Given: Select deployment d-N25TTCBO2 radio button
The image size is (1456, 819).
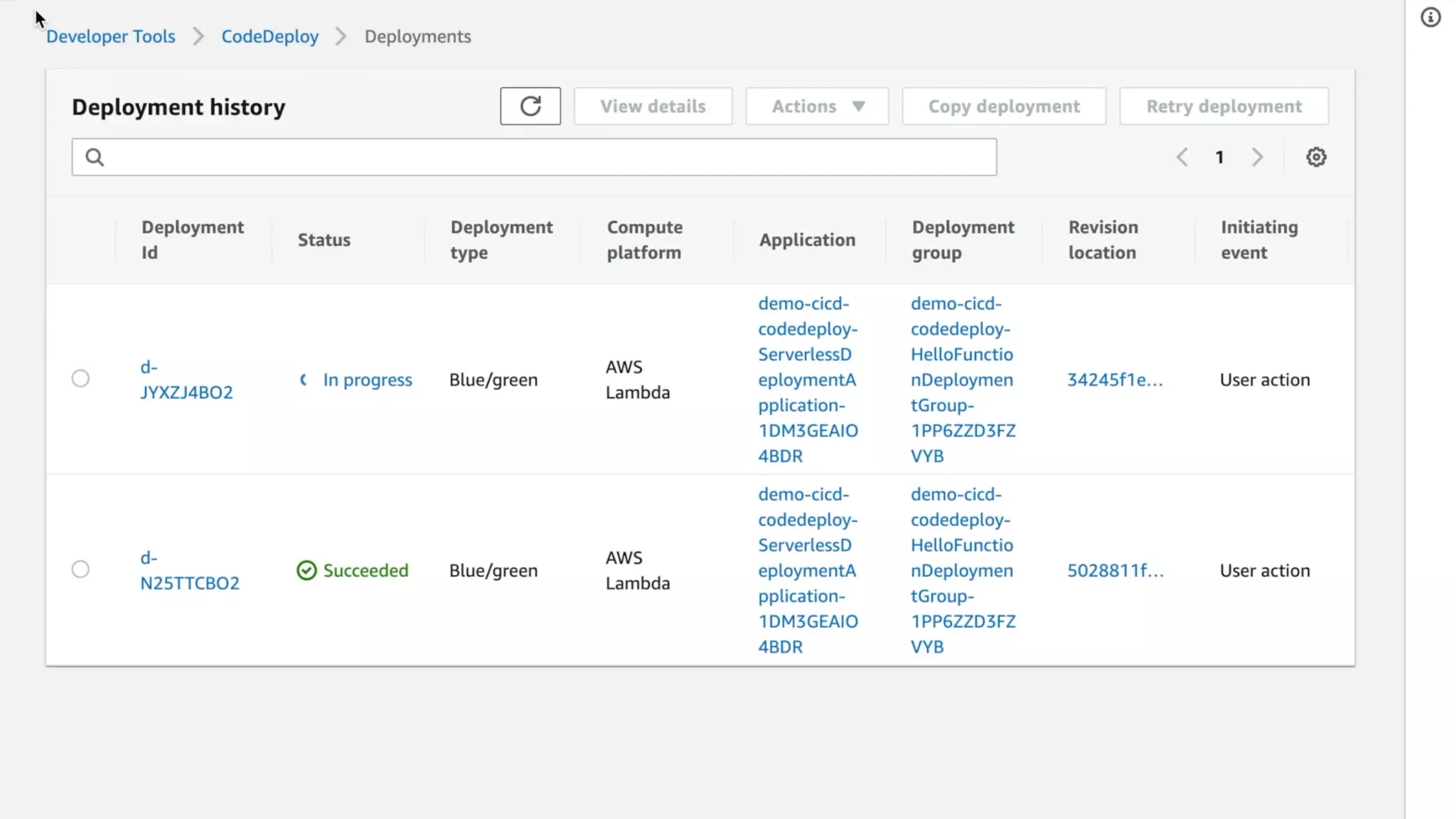Looking at the screenshot, I should [x=80, y=569].
